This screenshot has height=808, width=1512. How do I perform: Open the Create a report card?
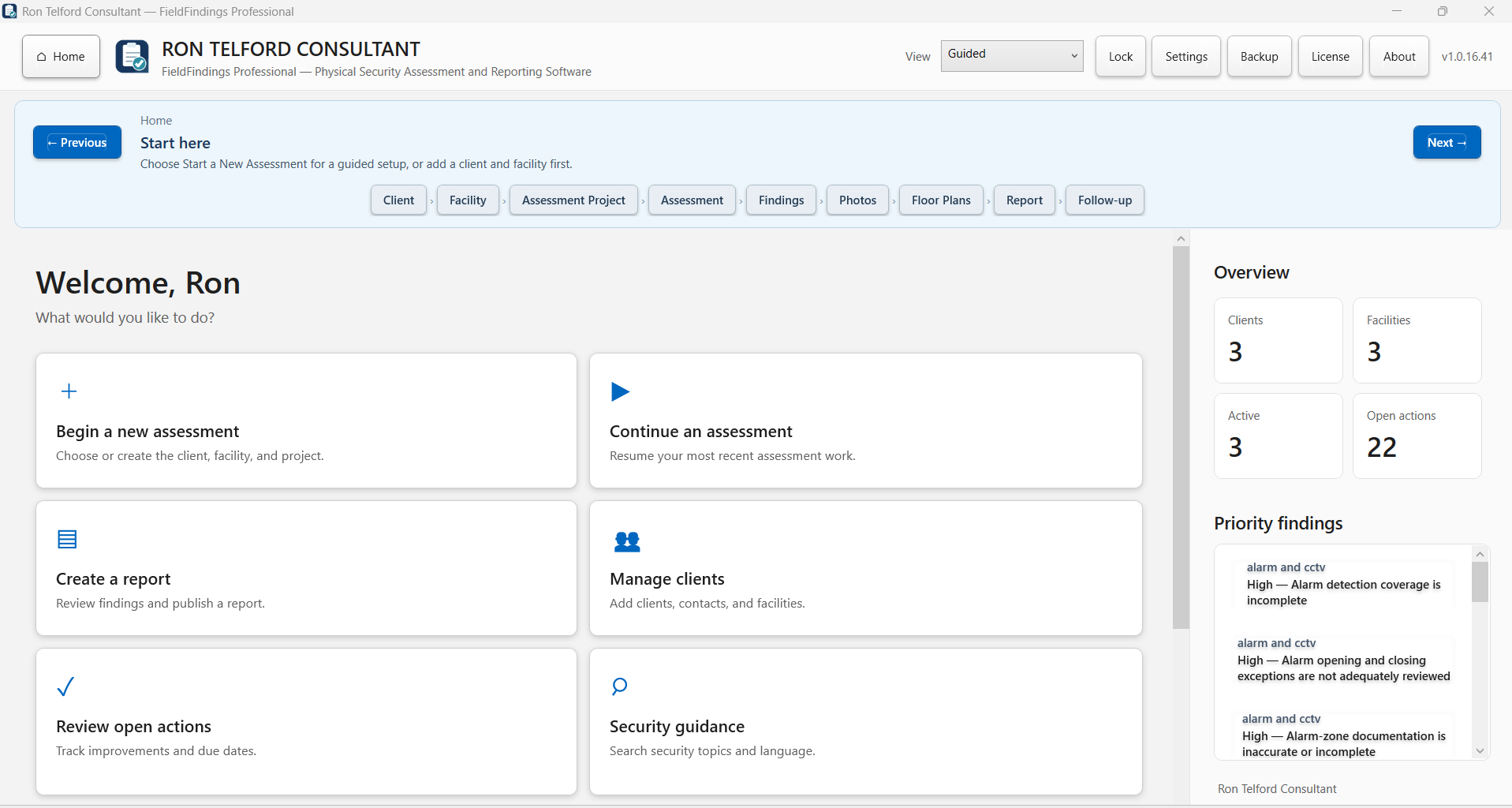tap(306, 568)
